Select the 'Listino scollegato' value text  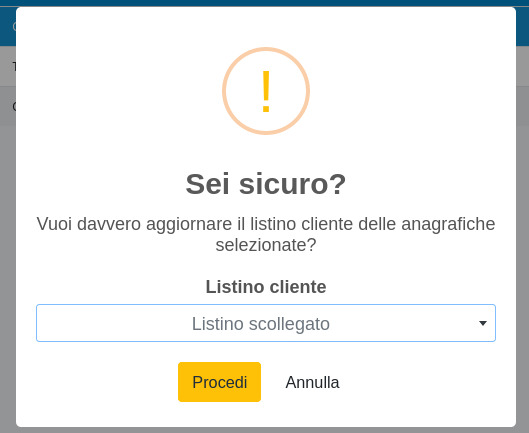tap(261, 324)
